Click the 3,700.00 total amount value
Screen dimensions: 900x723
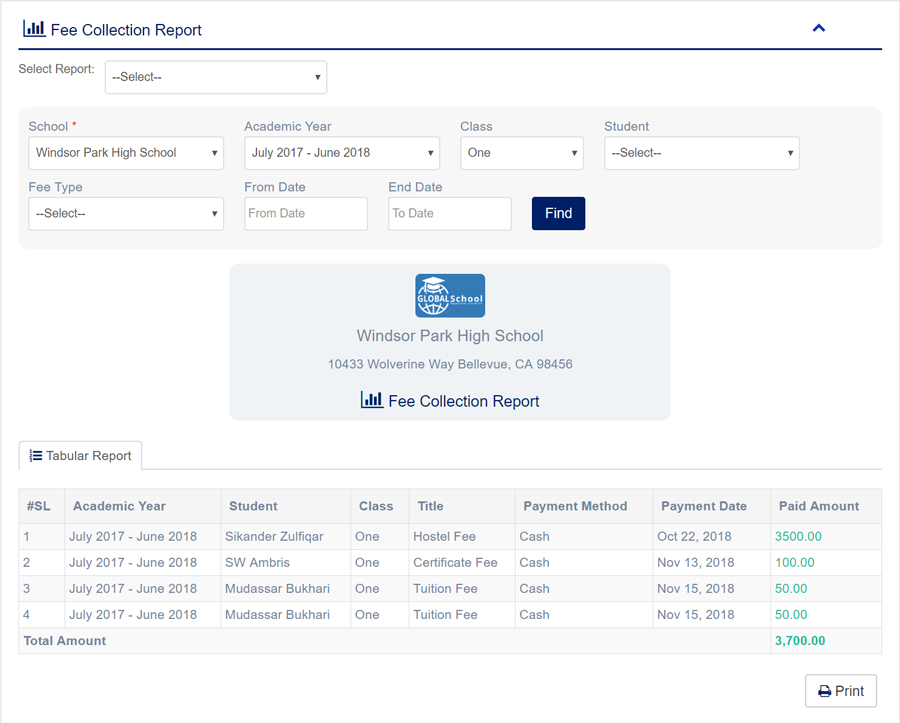[800, 641]
